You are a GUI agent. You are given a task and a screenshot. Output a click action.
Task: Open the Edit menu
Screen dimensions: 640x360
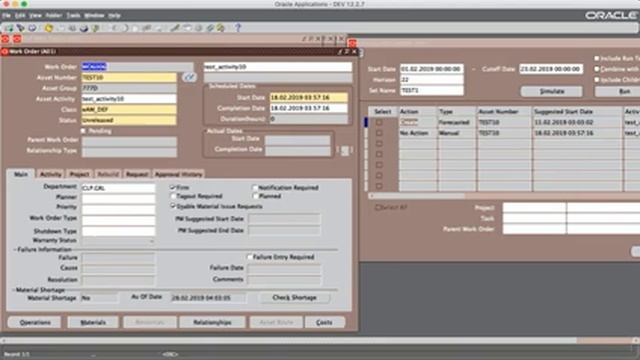tap(20, 16)
